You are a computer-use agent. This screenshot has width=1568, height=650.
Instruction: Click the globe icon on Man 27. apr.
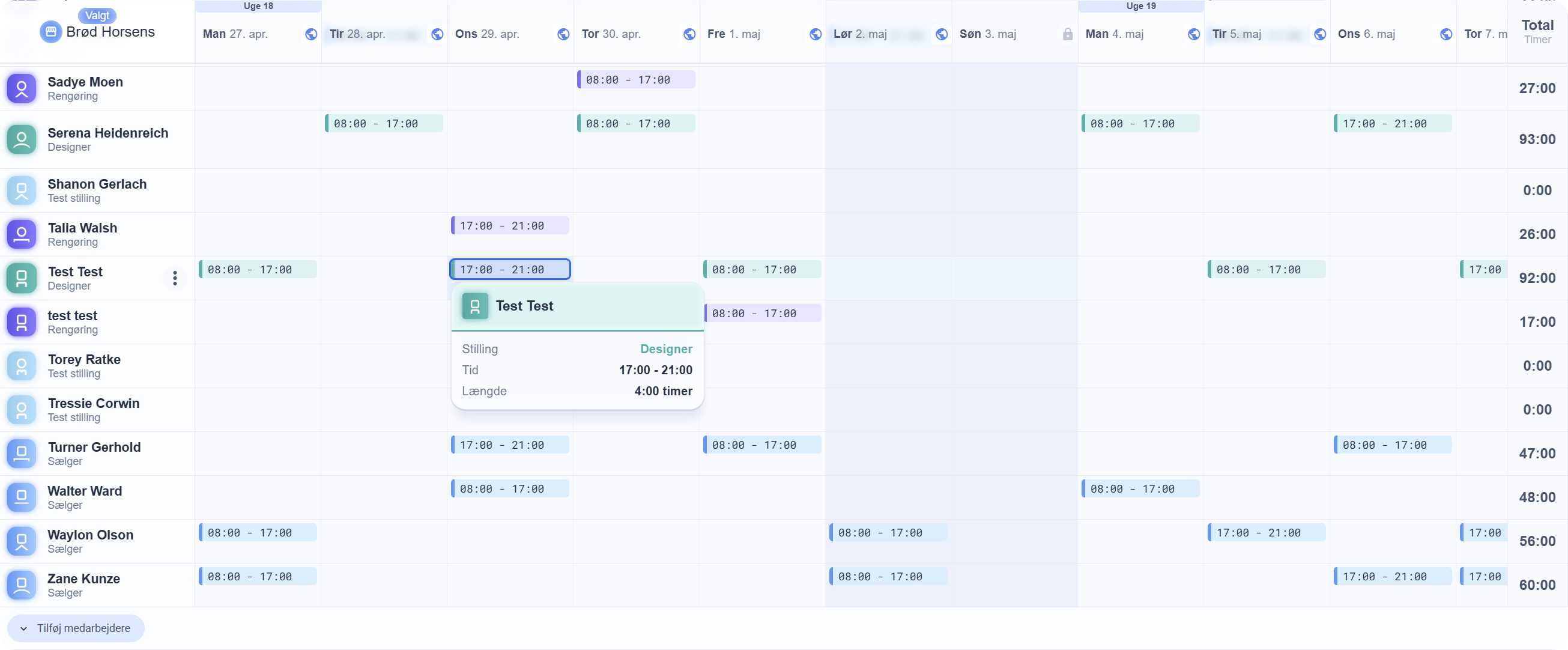pyautogui.click(x=311, y=34)
